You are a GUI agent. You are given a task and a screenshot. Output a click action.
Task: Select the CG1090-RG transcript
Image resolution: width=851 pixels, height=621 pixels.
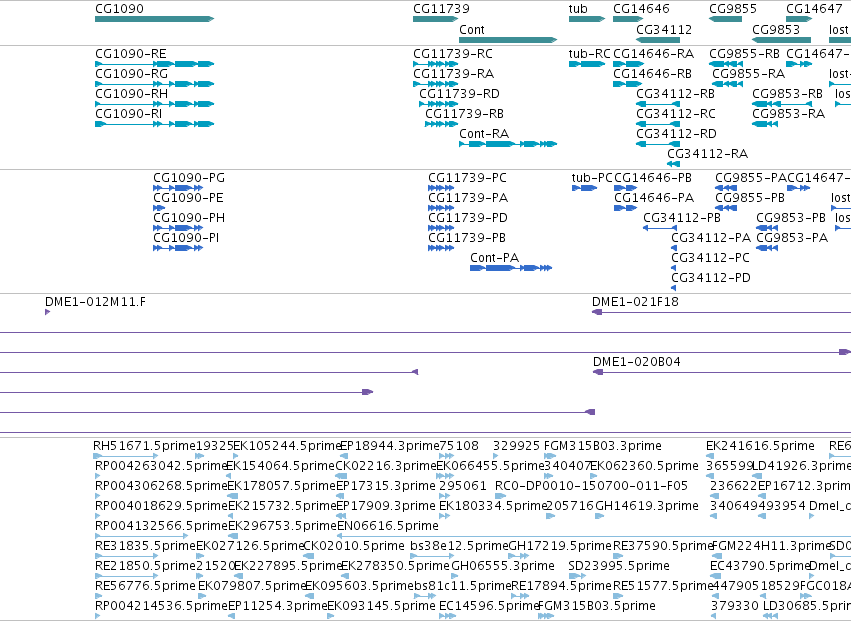155,84
